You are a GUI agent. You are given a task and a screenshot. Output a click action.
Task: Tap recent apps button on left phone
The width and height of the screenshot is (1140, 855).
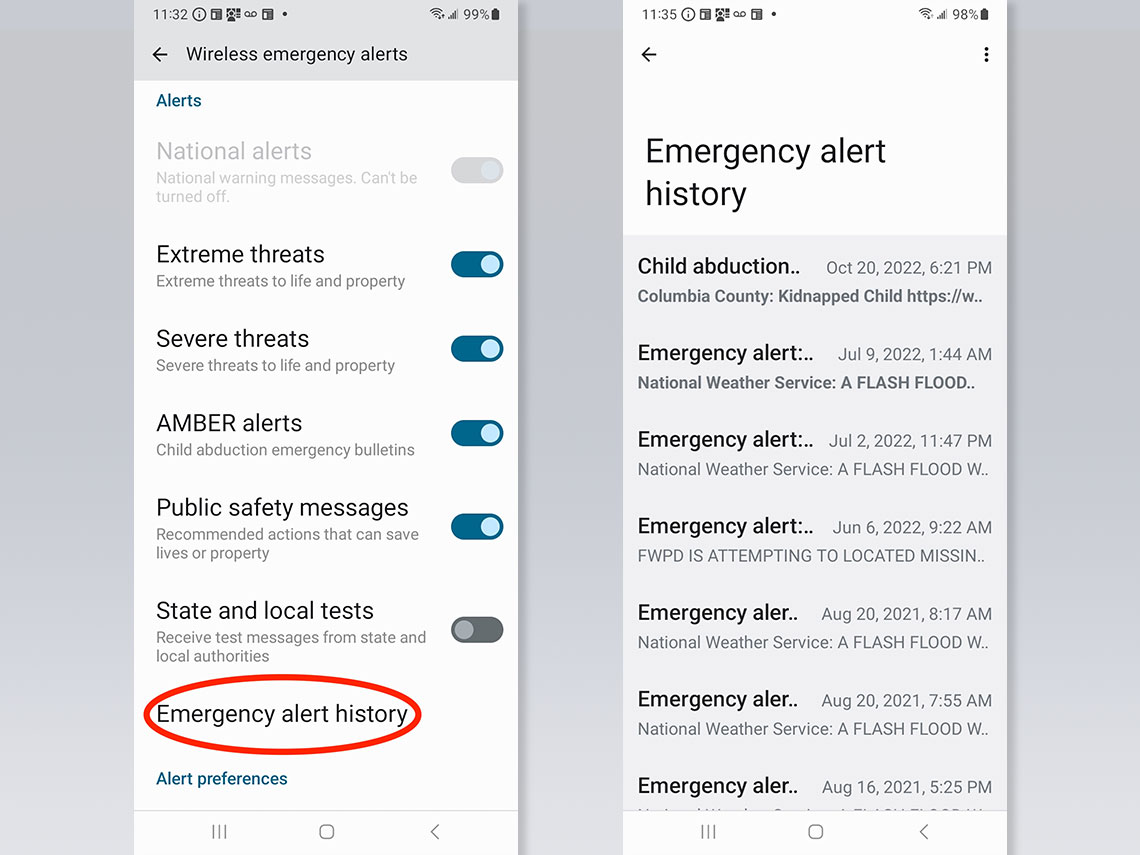click(x=219, y=831)
